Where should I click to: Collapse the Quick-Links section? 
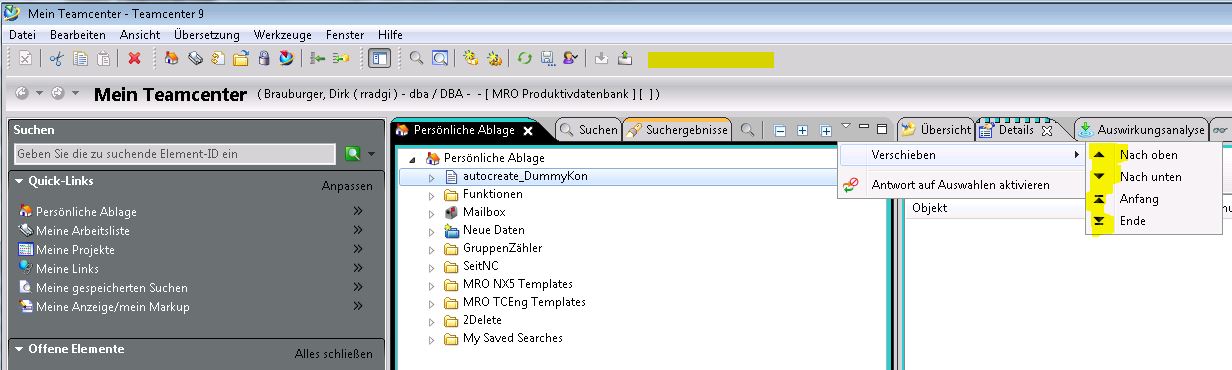19,181
